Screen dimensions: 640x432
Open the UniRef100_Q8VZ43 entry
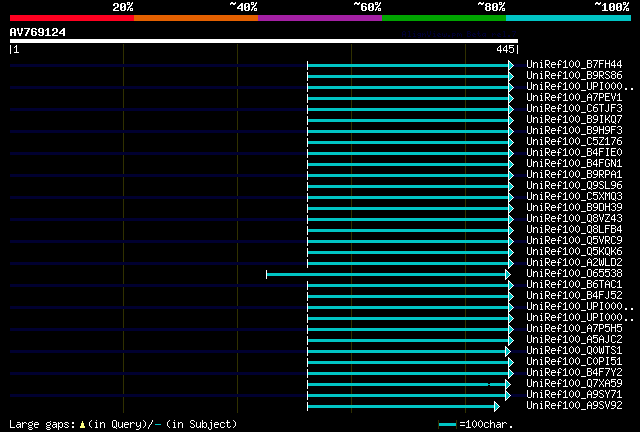574,219
